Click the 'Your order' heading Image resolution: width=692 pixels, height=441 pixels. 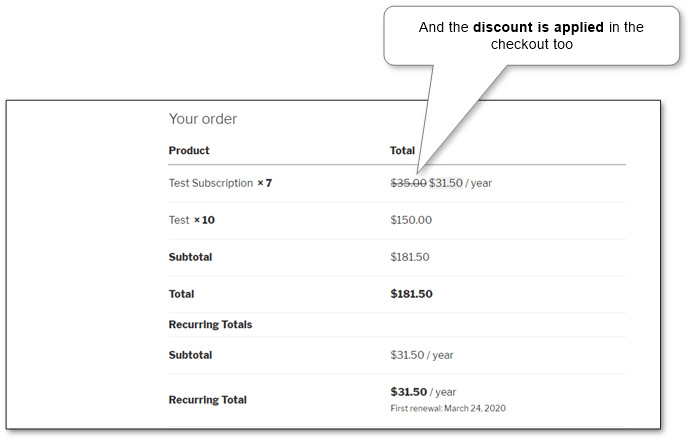pos(203,119)
